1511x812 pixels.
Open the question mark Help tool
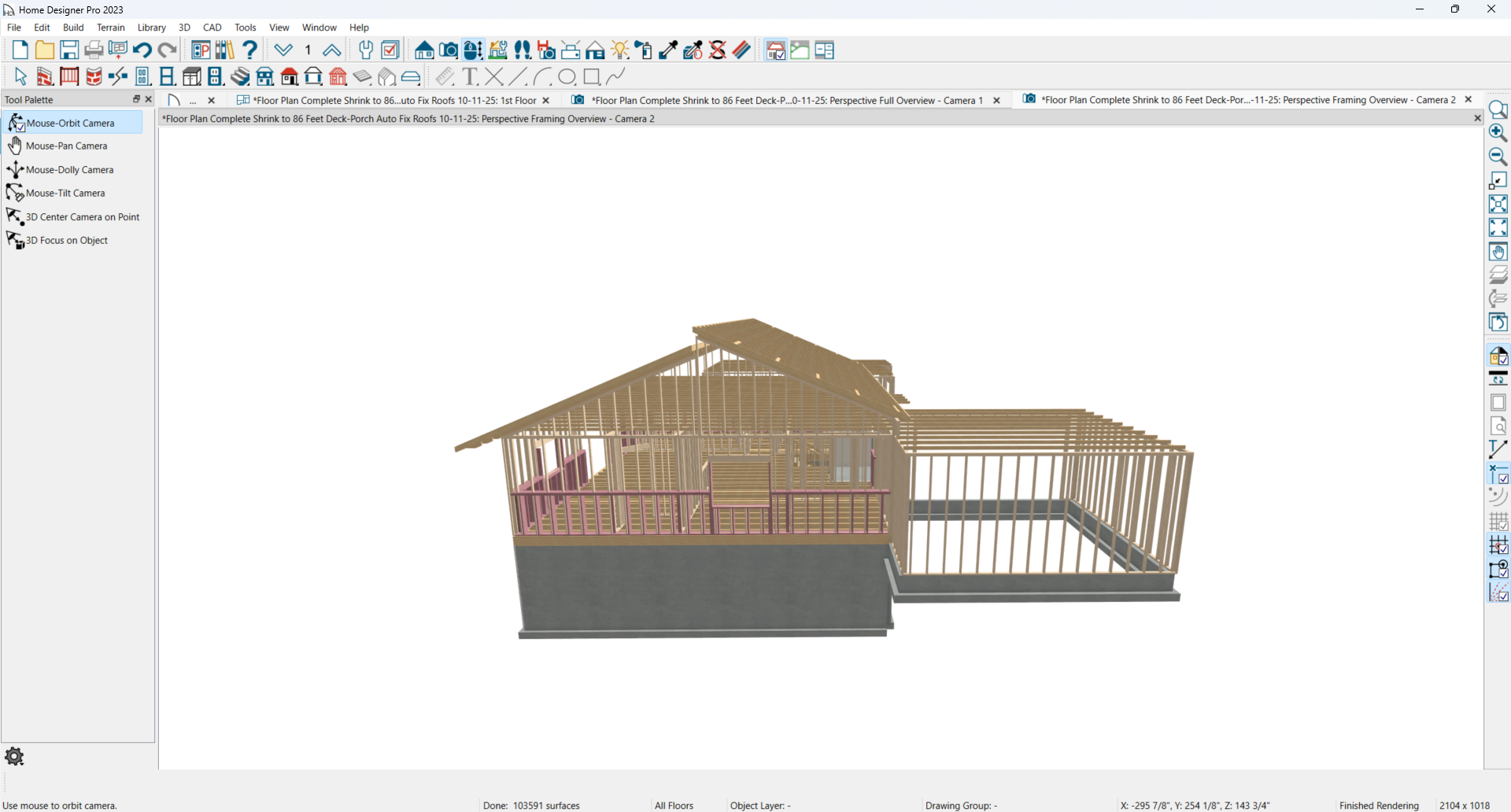point(250,50)
